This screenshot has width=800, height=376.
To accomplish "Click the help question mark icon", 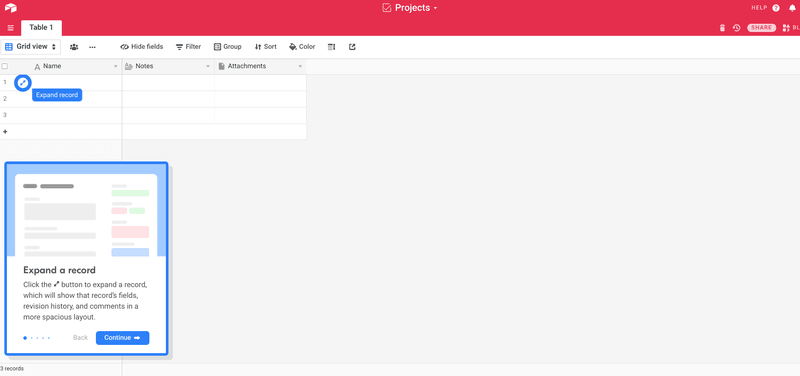I will [x=776, y=8].
